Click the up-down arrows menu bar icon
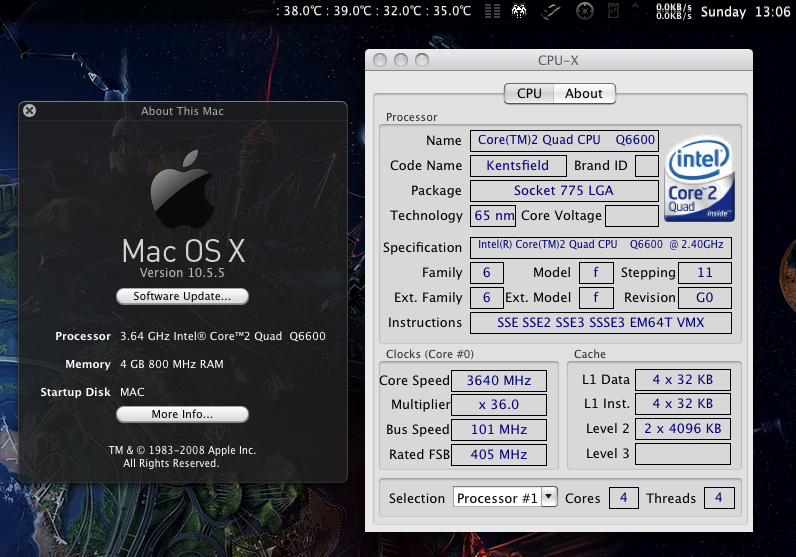 click(x=636, y=11)
